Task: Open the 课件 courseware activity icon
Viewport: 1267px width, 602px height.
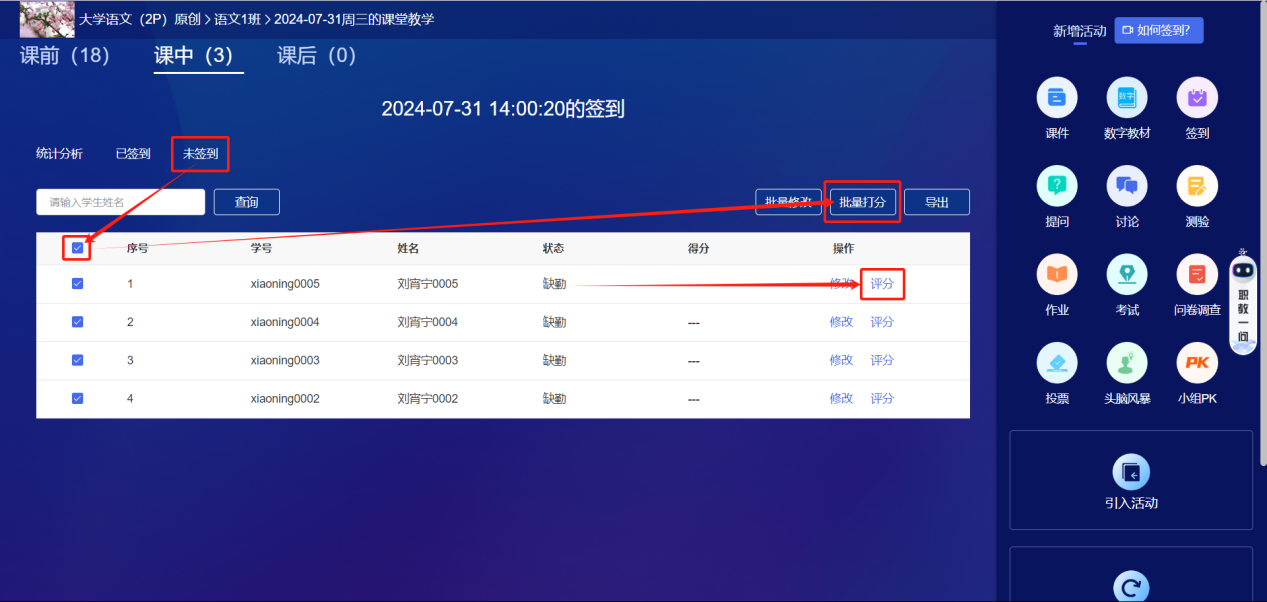Action: [1057, 98]
